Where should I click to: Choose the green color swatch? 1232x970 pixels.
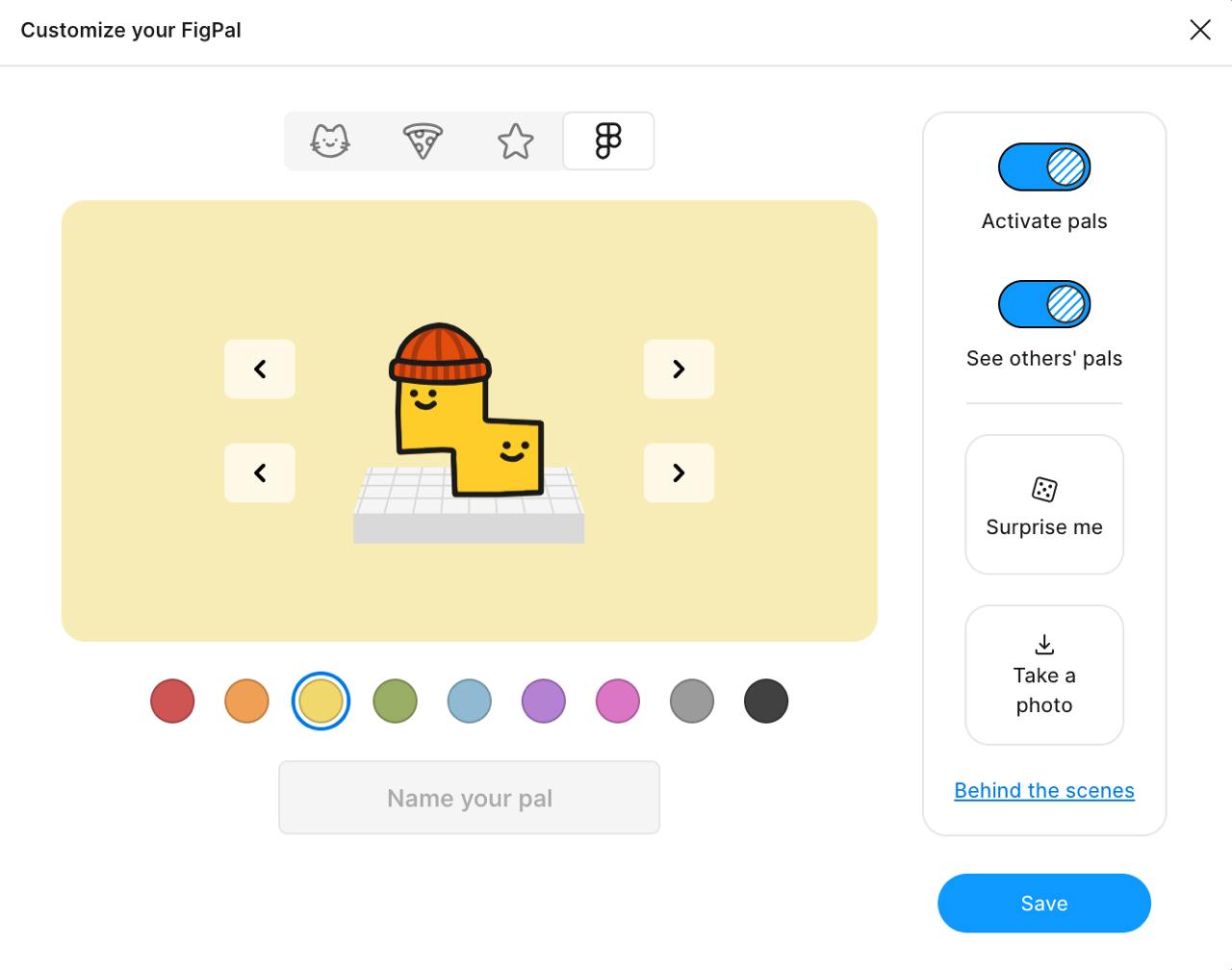pyautogui.click(x=395, y=701)
